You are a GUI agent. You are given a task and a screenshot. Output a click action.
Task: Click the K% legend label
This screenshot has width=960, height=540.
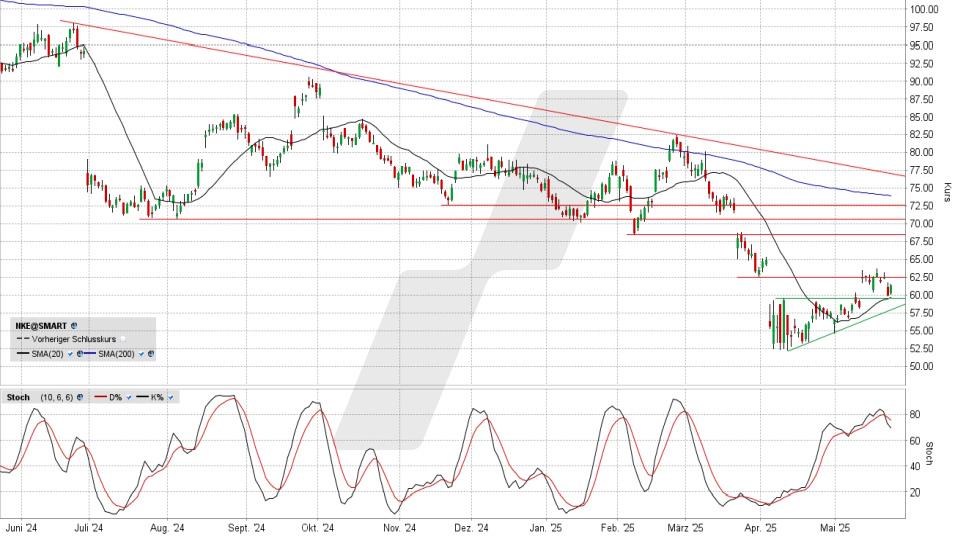pos(157,397)
